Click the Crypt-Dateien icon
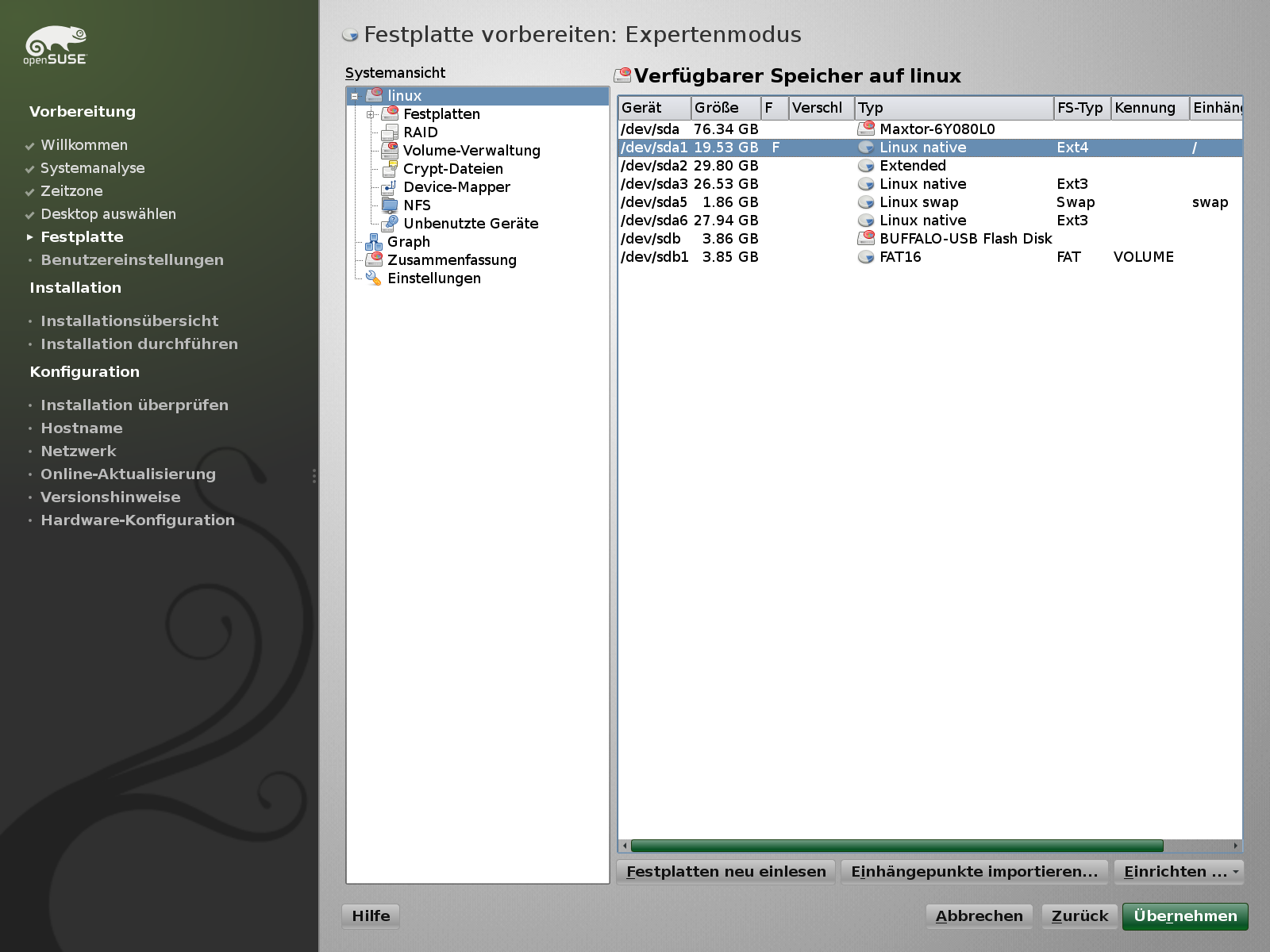 point(390,168)
